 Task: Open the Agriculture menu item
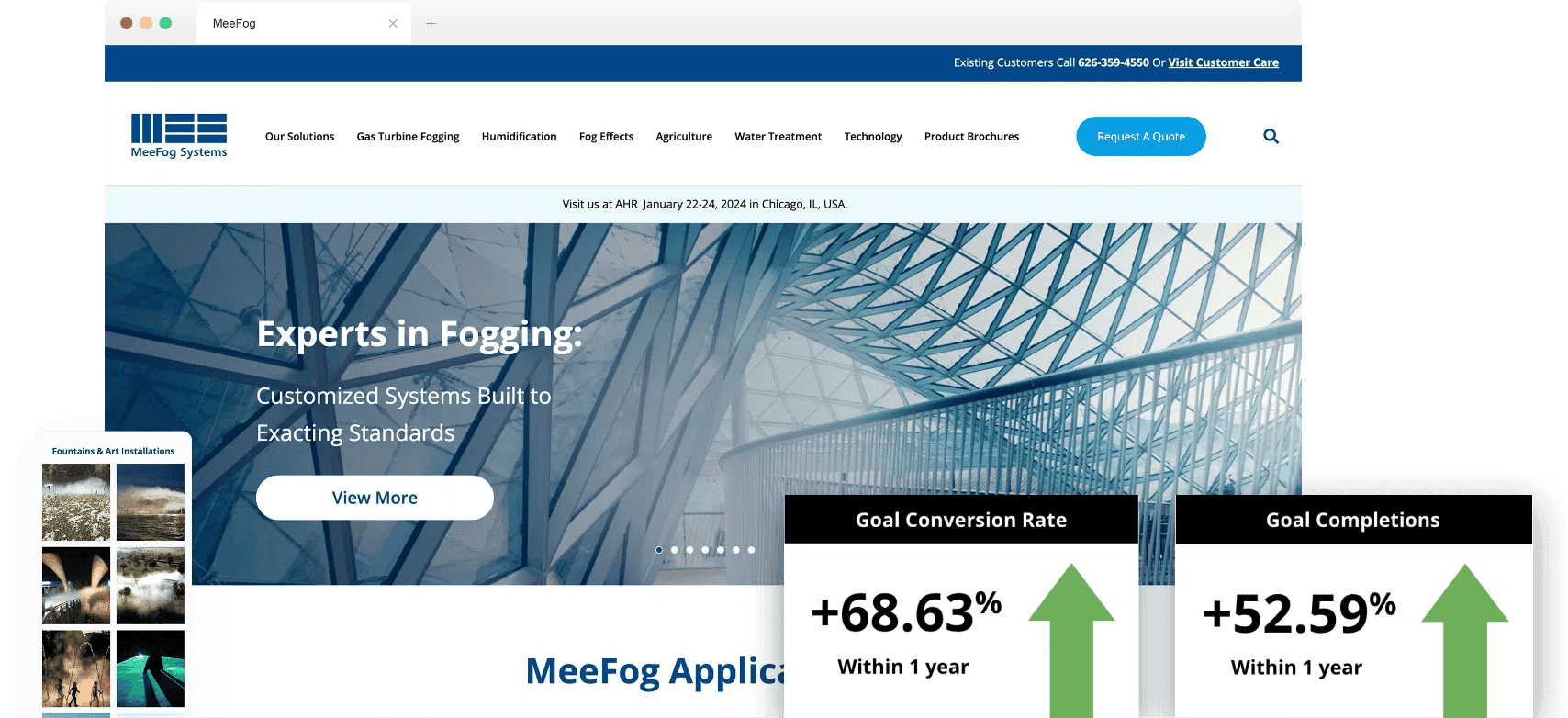[x=684, y=137]
